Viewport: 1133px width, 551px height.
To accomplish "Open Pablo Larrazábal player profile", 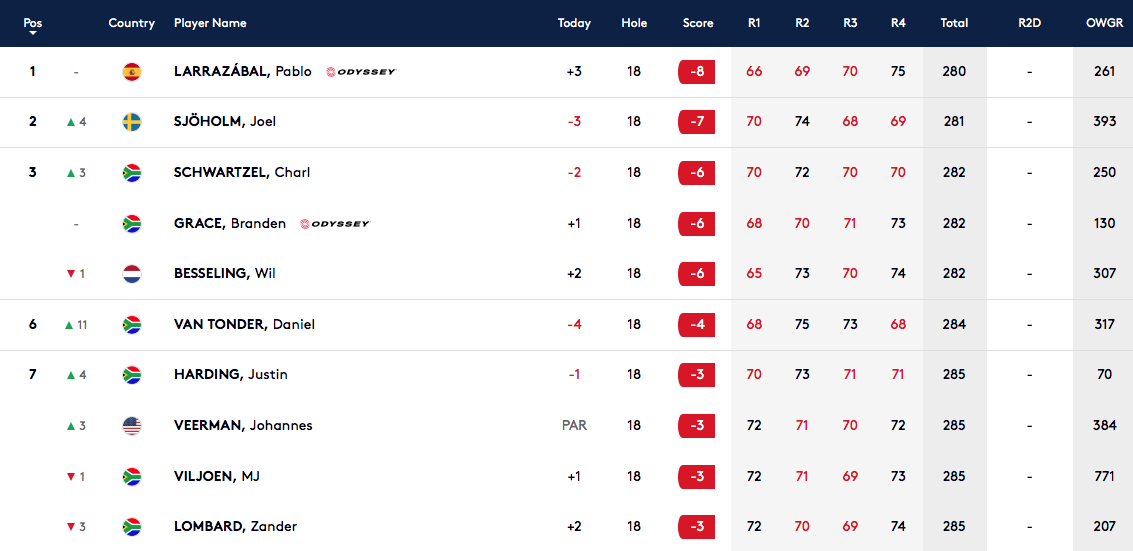I will click(243, 71).
